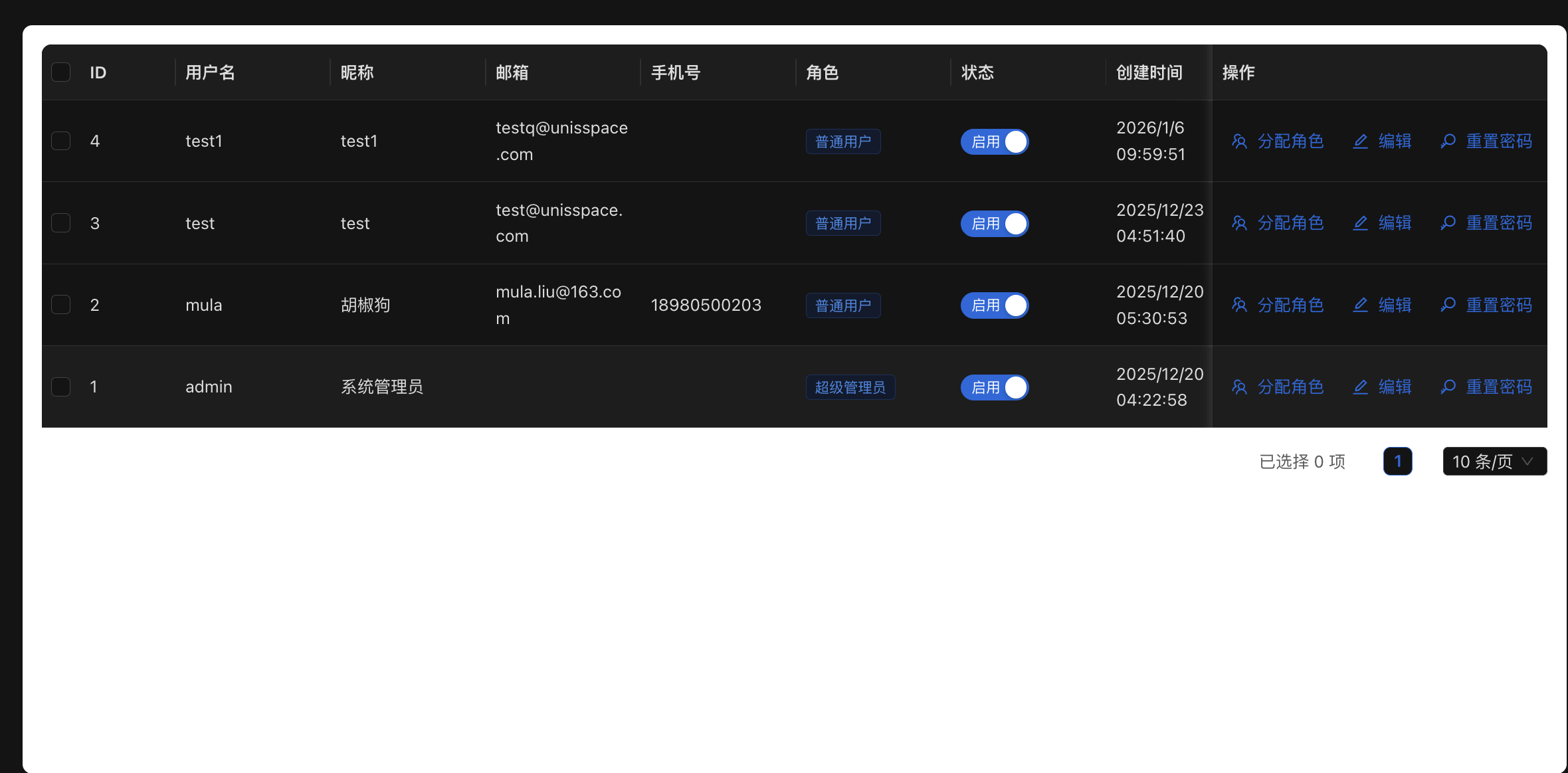The width and height of the screenshot is (1568, 773).
Task: Click the 超级管理员 role tag
Action: click(850, 387)
